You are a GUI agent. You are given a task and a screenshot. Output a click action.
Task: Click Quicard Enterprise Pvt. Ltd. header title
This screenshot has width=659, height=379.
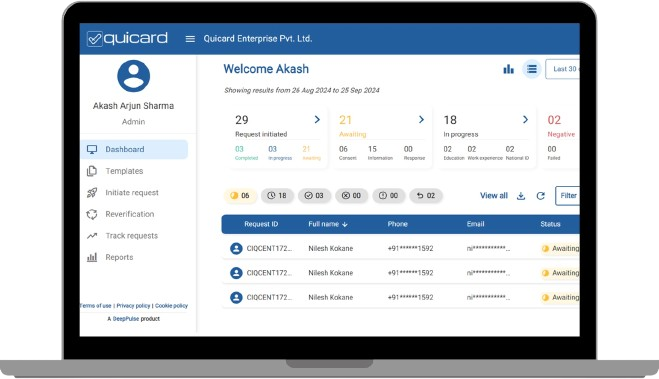pos(258,39)
